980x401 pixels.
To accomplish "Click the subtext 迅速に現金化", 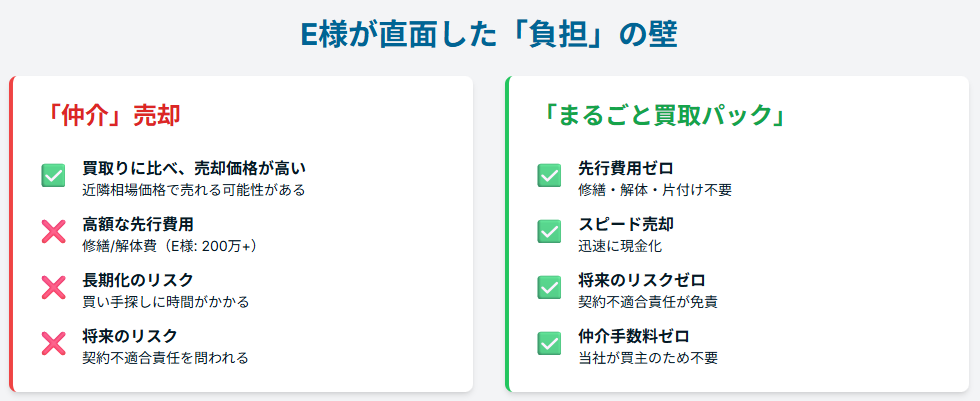I will tap(620, 245).
